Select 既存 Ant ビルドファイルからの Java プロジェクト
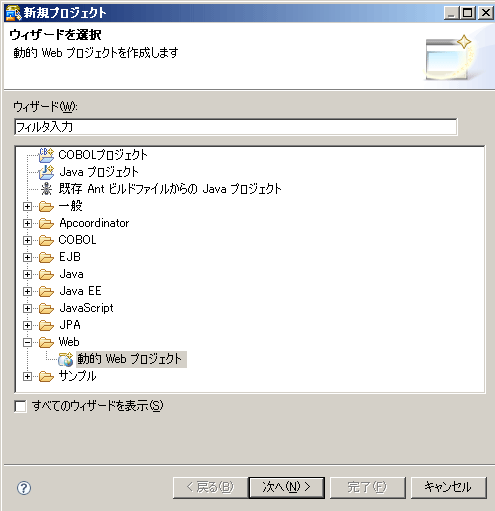495x511 pixels. click(170, 189)
